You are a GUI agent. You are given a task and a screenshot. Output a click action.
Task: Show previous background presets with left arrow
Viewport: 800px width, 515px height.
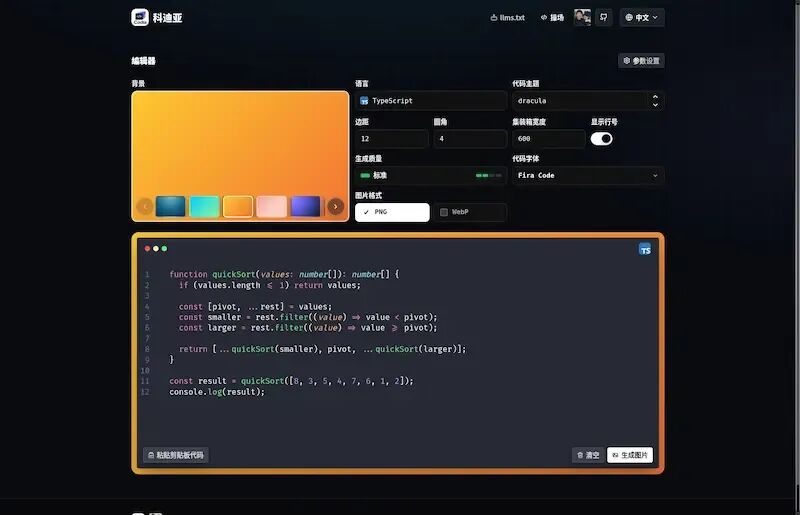tap(145, 206)
